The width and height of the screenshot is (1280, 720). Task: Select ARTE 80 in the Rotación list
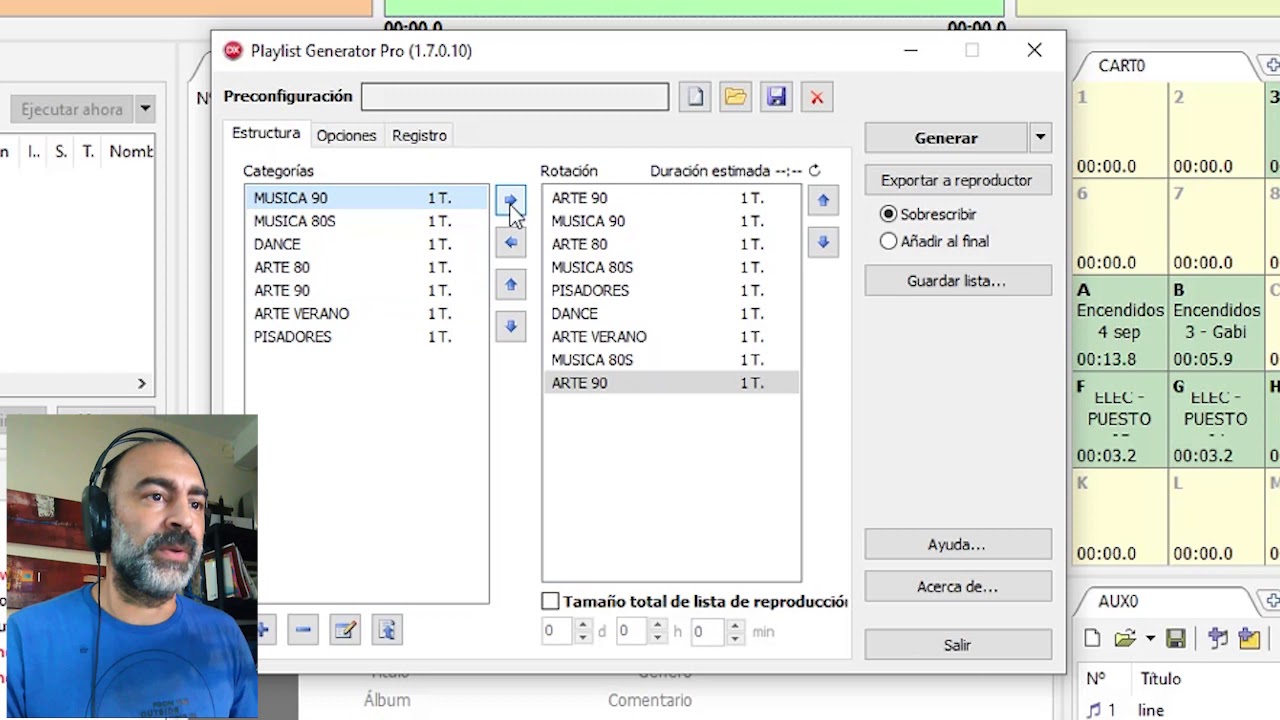click(671, 244)
